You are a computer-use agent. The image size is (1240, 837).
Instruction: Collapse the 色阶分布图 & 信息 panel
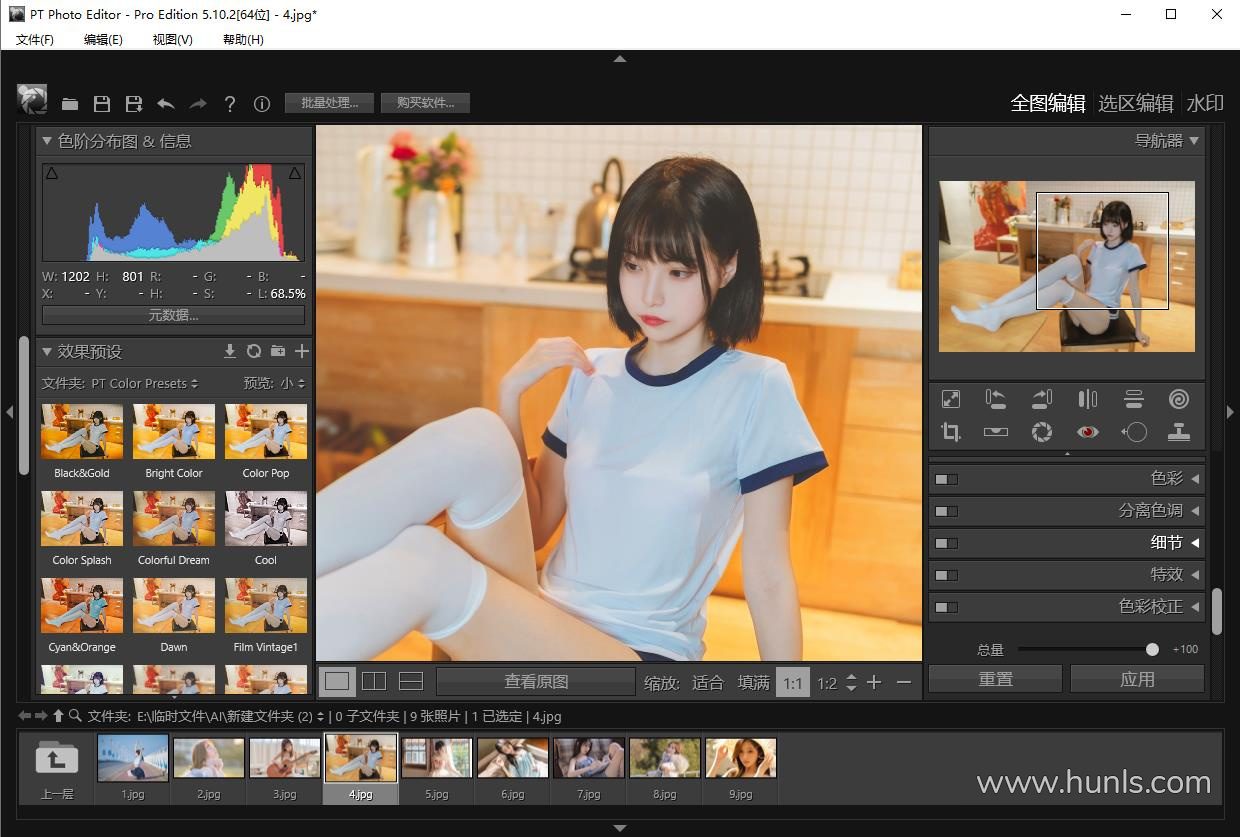pyautogui.click(x=47, y=141)
